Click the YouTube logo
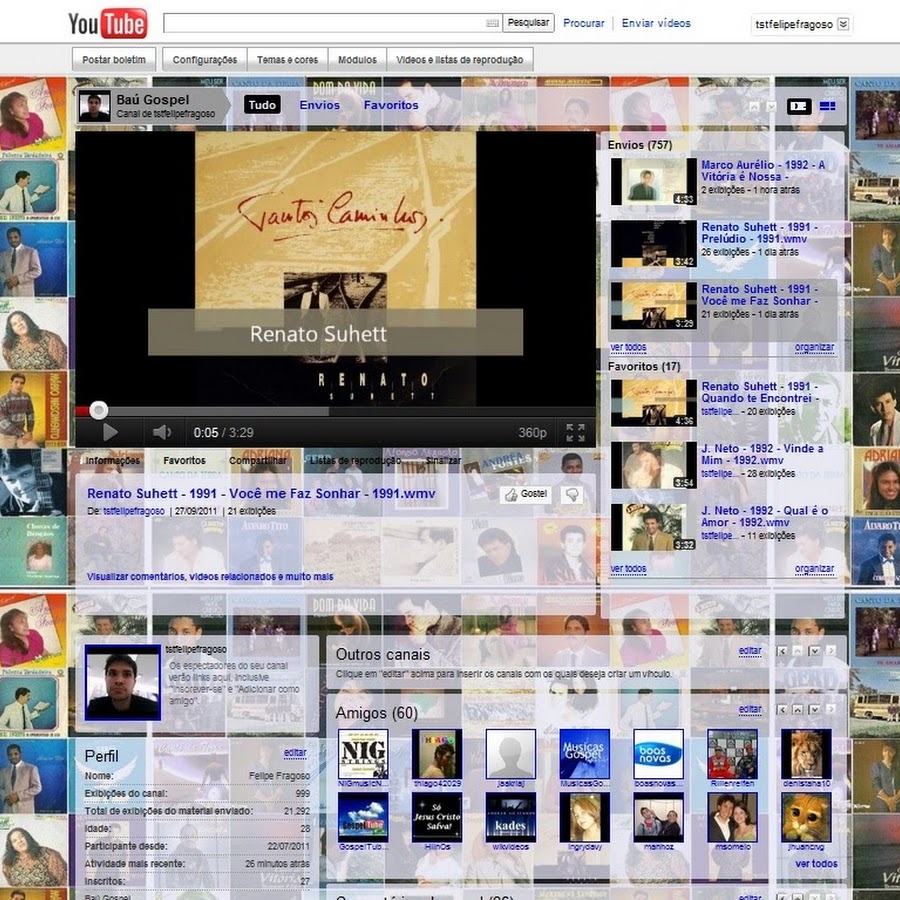The image size is (900, 900). coord(108,23)
